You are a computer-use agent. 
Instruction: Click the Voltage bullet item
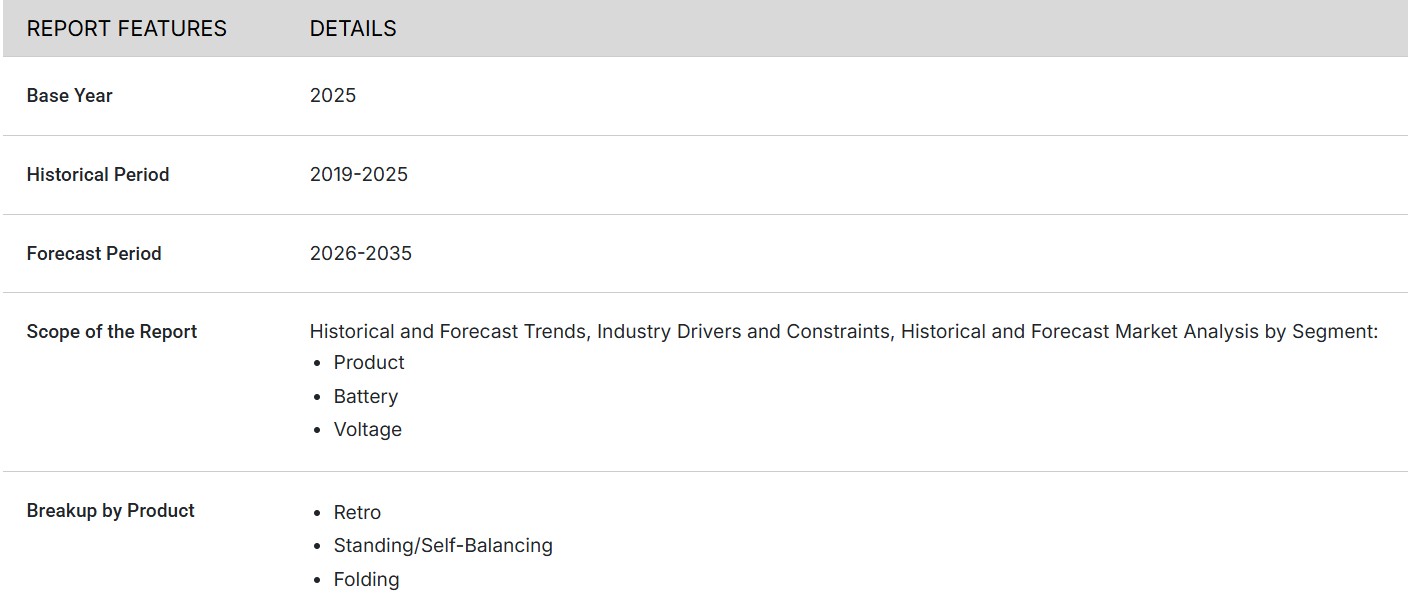coord(368,430)
